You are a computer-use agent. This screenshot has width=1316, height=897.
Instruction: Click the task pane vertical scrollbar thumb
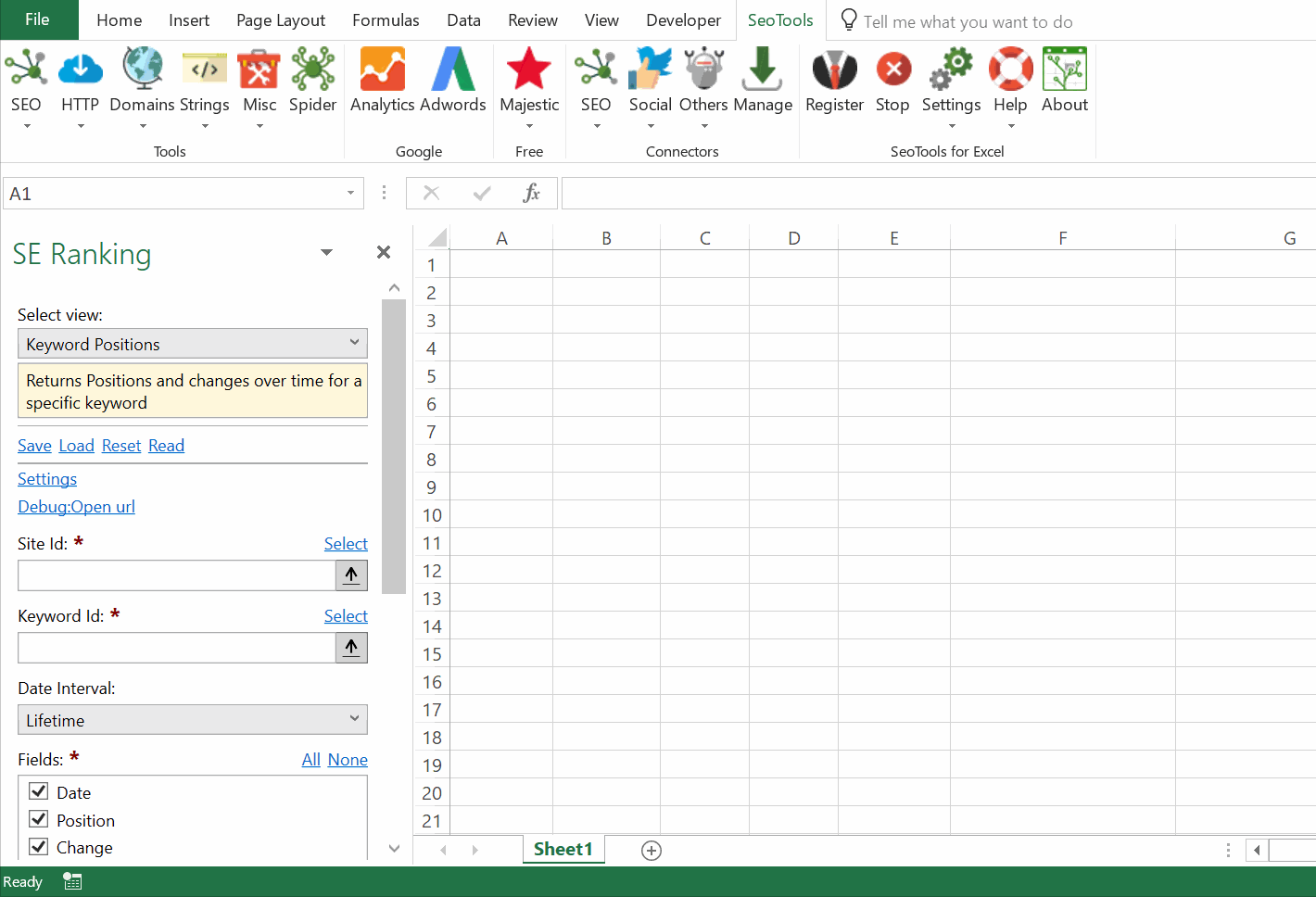[x=394, y=446]
